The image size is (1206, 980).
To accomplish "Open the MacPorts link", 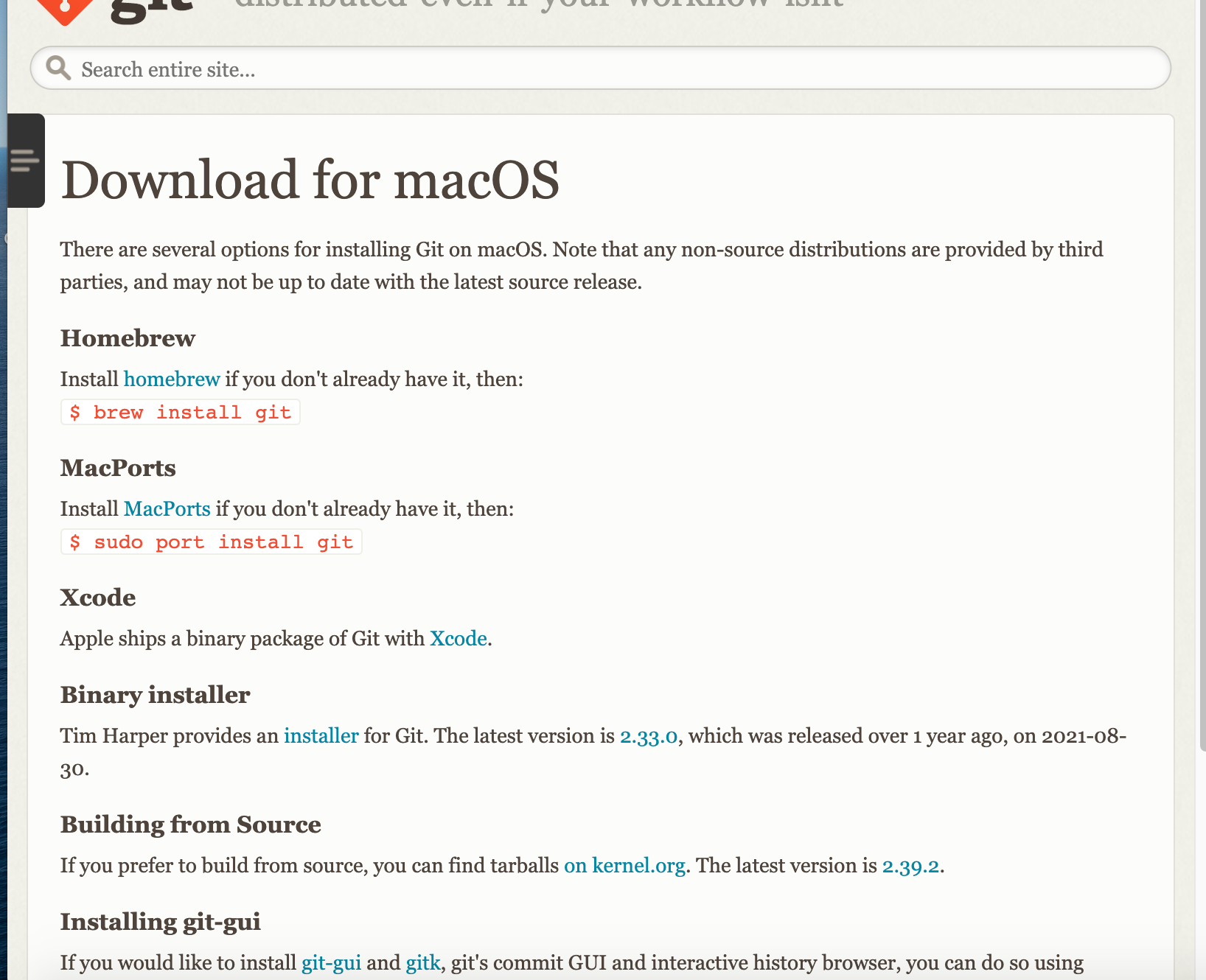I will click(167, 508).
